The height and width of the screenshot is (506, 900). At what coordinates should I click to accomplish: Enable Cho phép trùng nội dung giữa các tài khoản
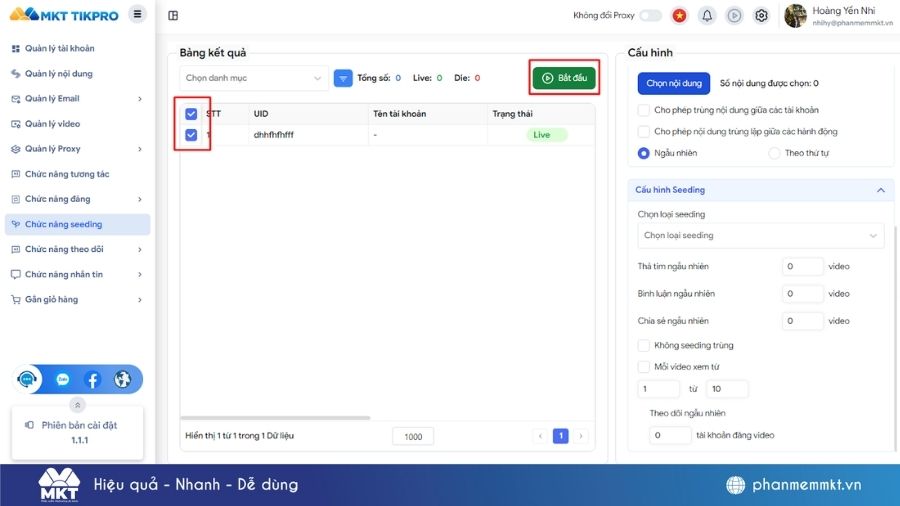pyautogui.click(x=644, y=110)
